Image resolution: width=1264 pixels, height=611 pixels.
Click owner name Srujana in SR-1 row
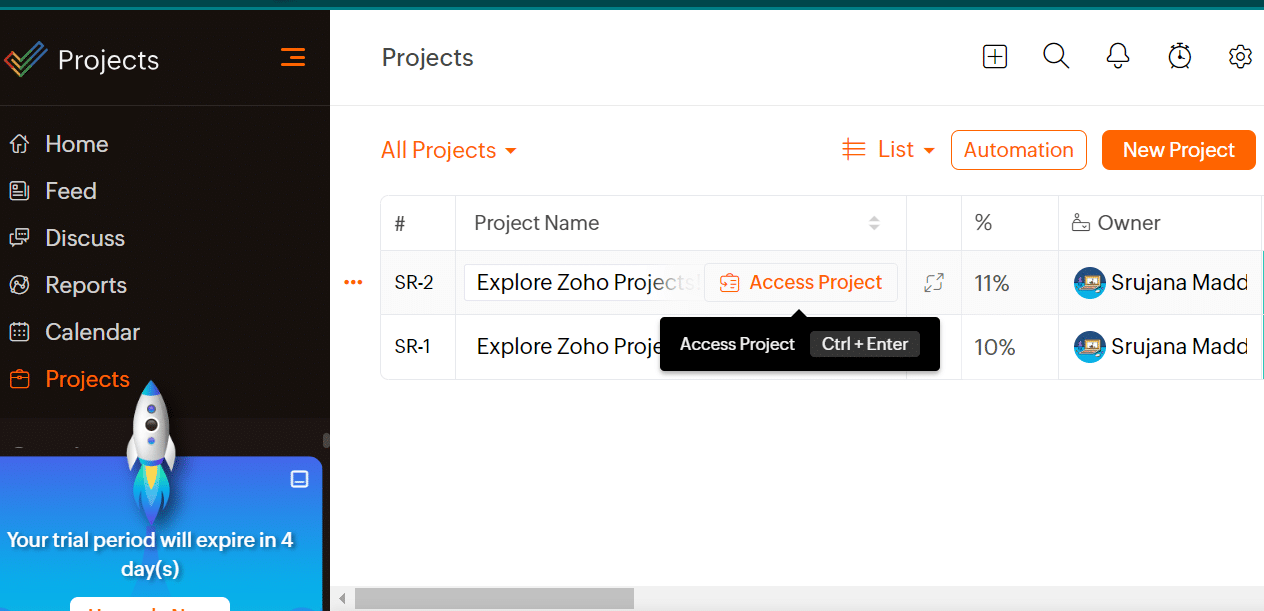pos(1180,347)
